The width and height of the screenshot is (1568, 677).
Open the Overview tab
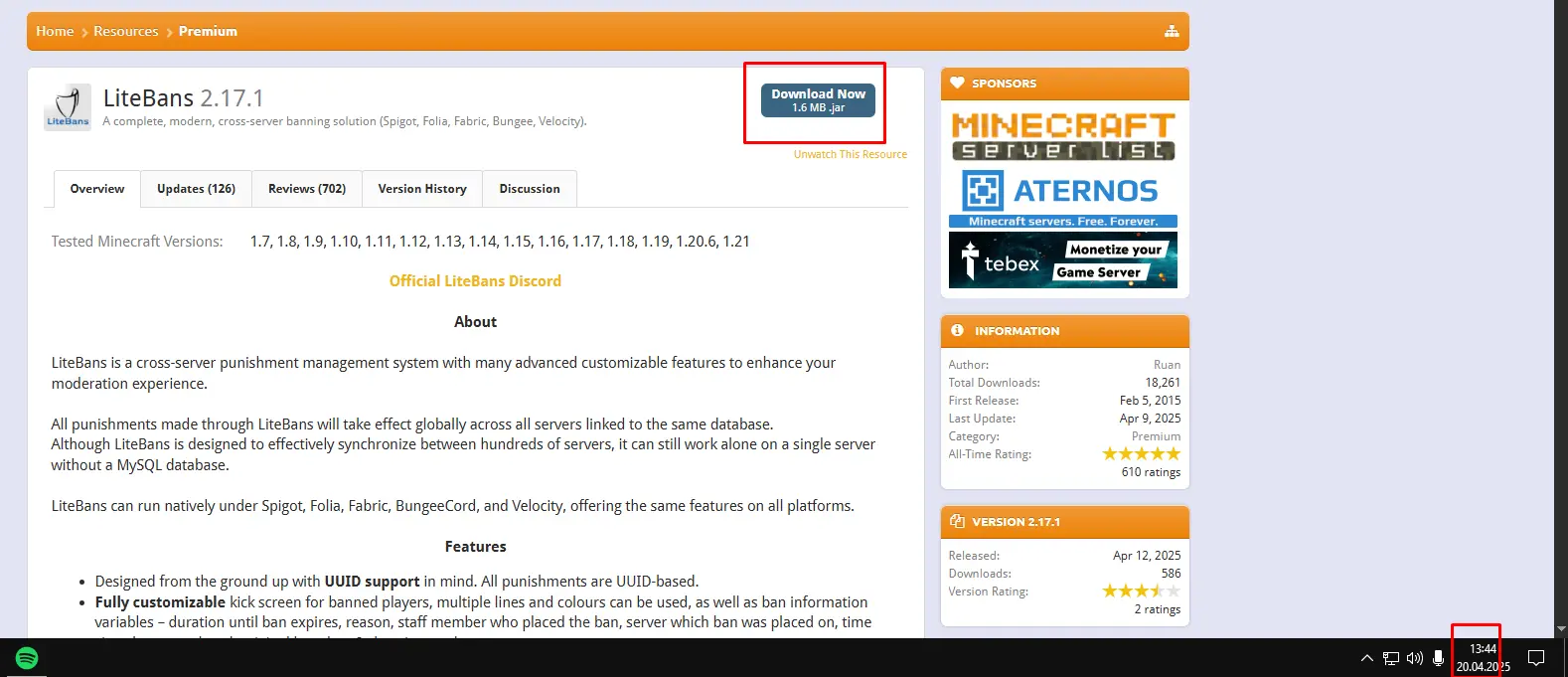pos(97,189)
